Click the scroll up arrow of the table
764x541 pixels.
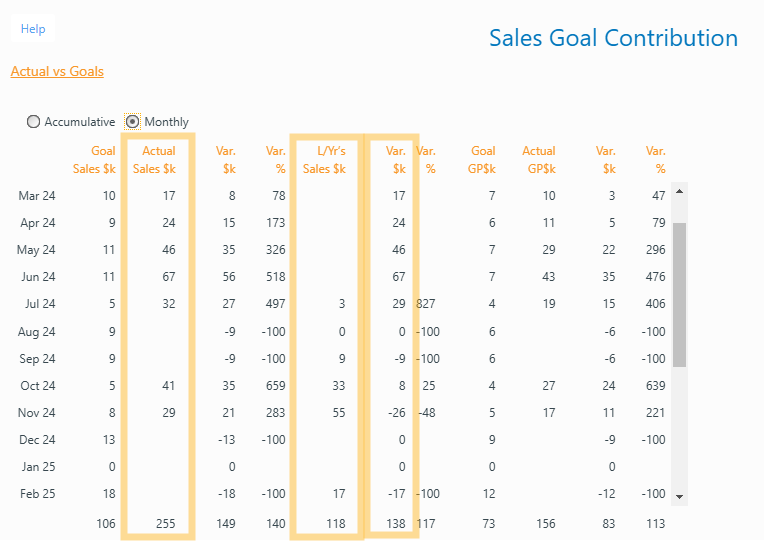click(x=680, y=190)
